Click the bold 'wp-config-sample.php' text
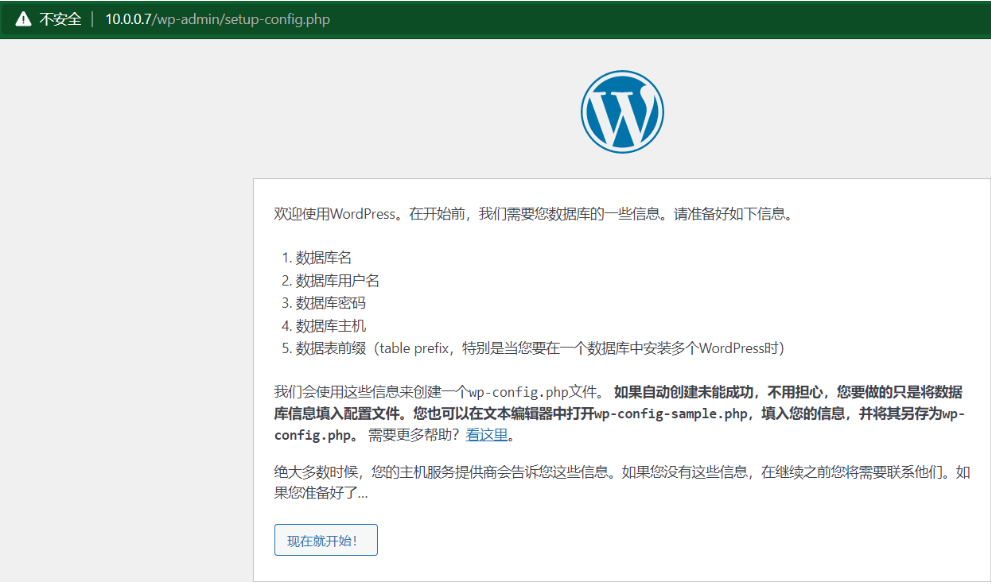The width and height of the screenshot is (991, 584). click(x=671, y=414)
